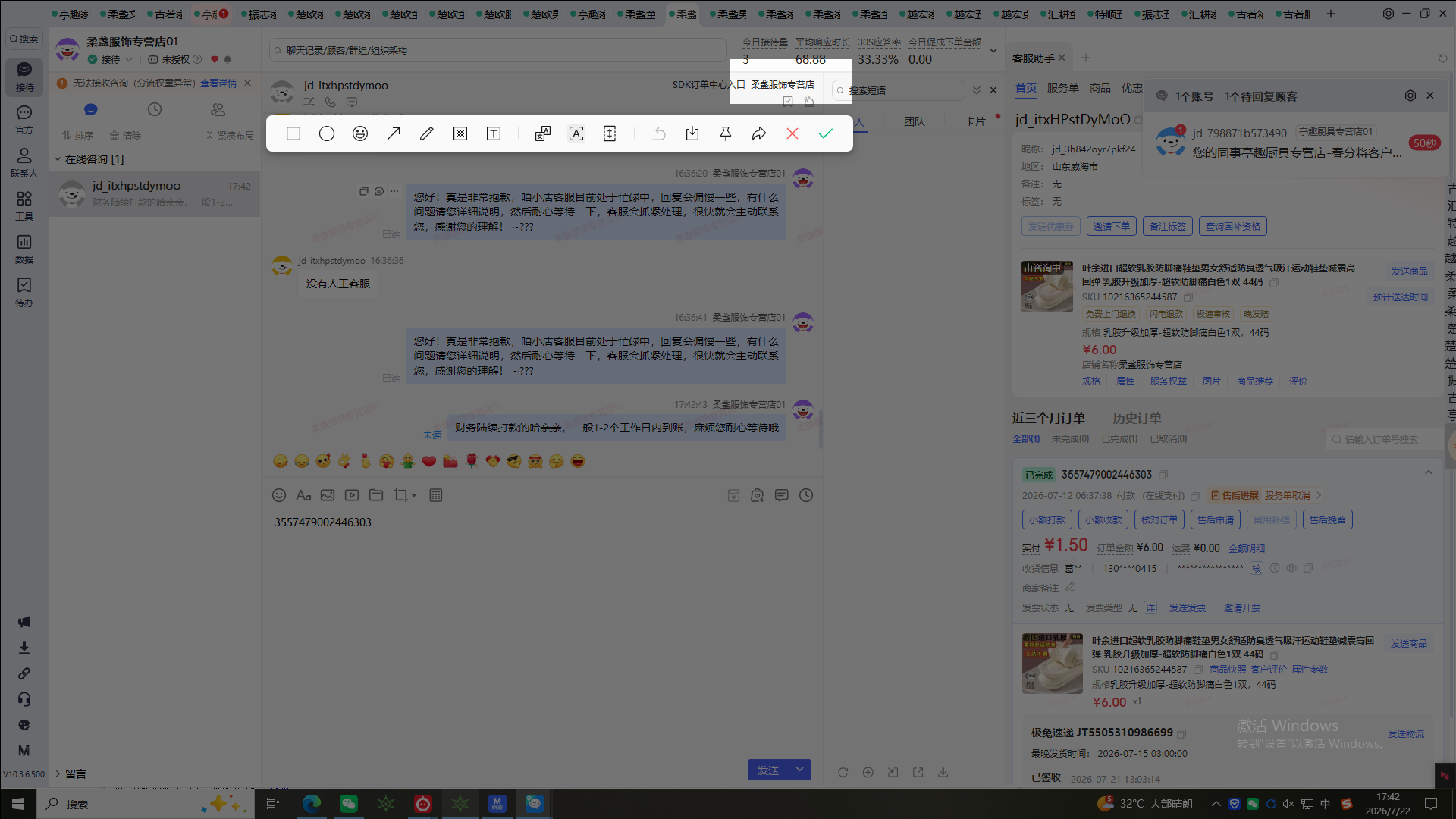Open 联系人 in the left sidebar
Viewport: 1456px width, 819px height.
(24, 162)
